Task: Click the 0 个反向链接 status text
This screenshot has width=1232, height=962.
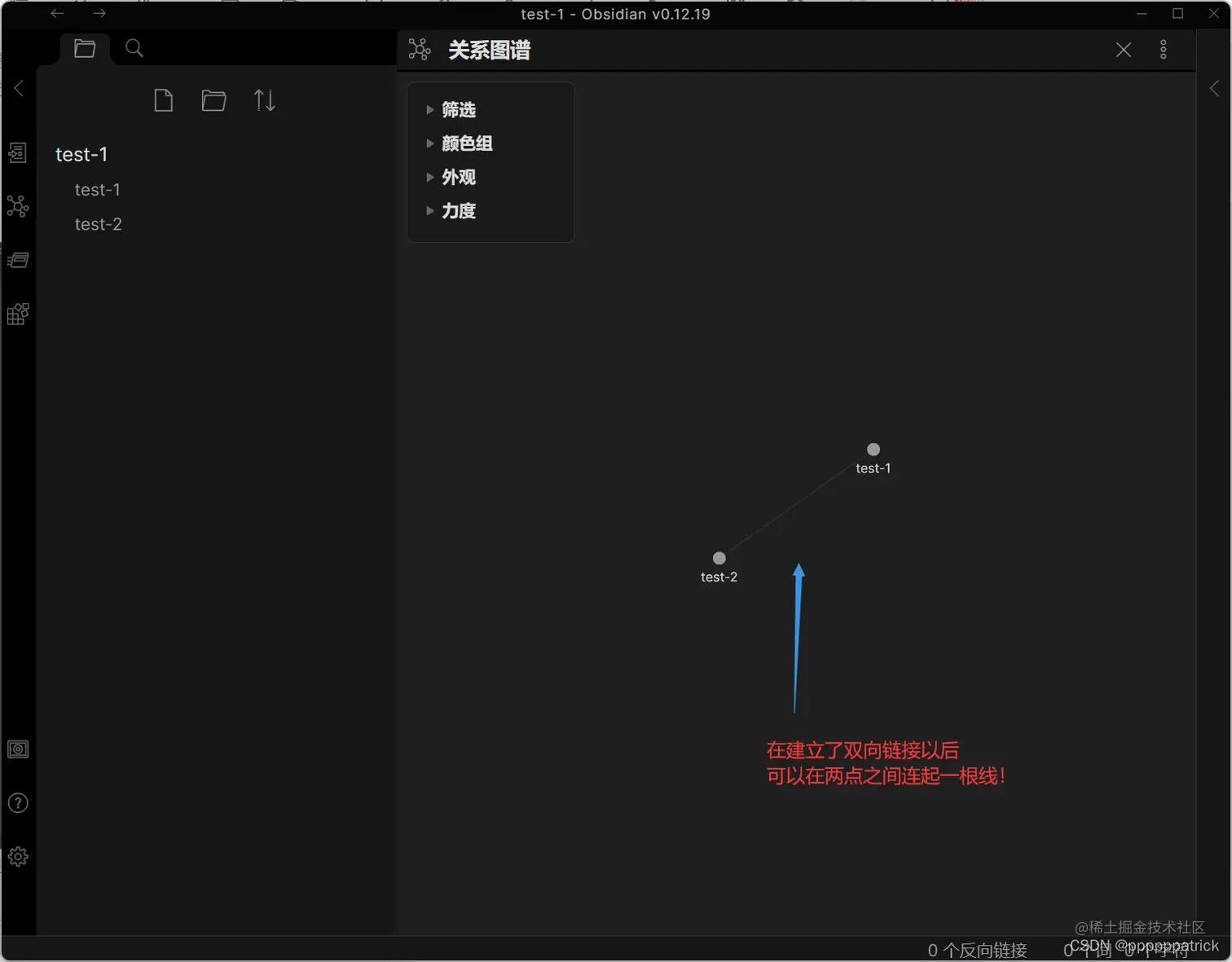Action: 977,949
